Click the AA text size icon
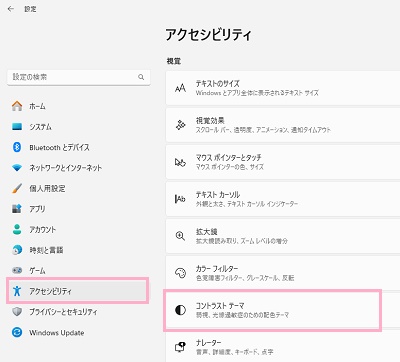This screenshot has width=400, height=362. pos(180,88)
